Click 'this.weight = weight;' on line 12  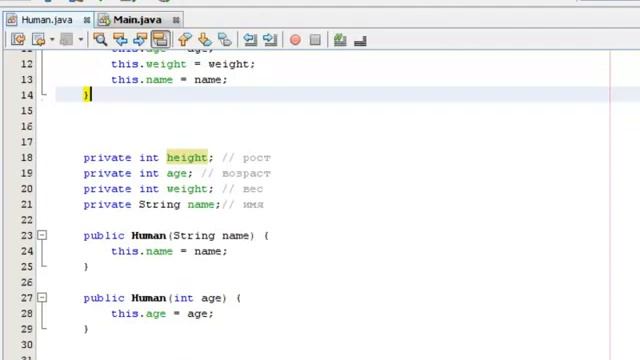coord(183,64)
